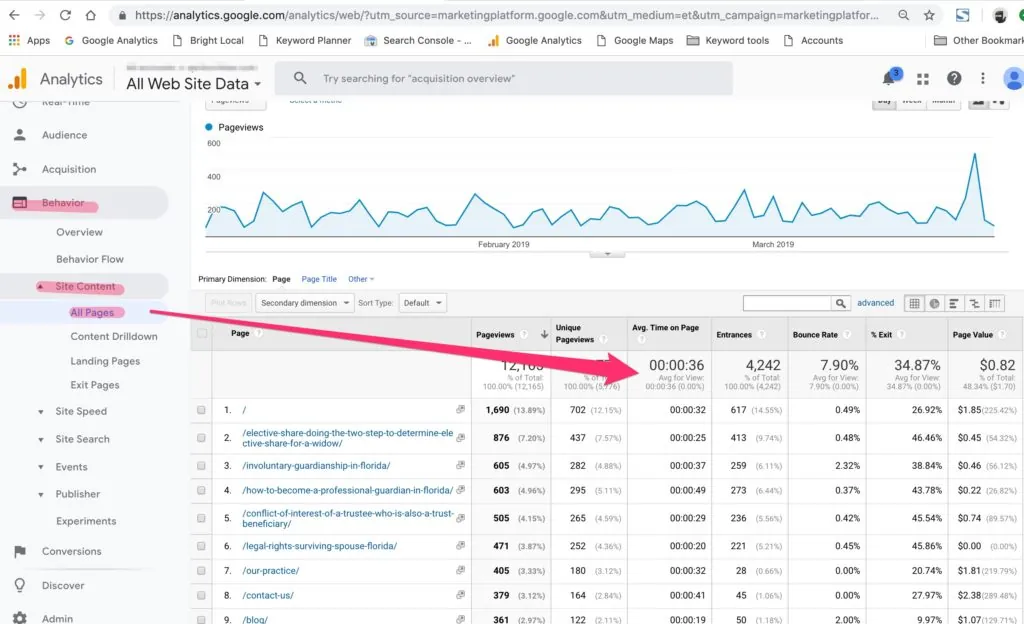Open the notifications bell
The width and height of the screenshot is (1024, 624).
coord(889,79)
